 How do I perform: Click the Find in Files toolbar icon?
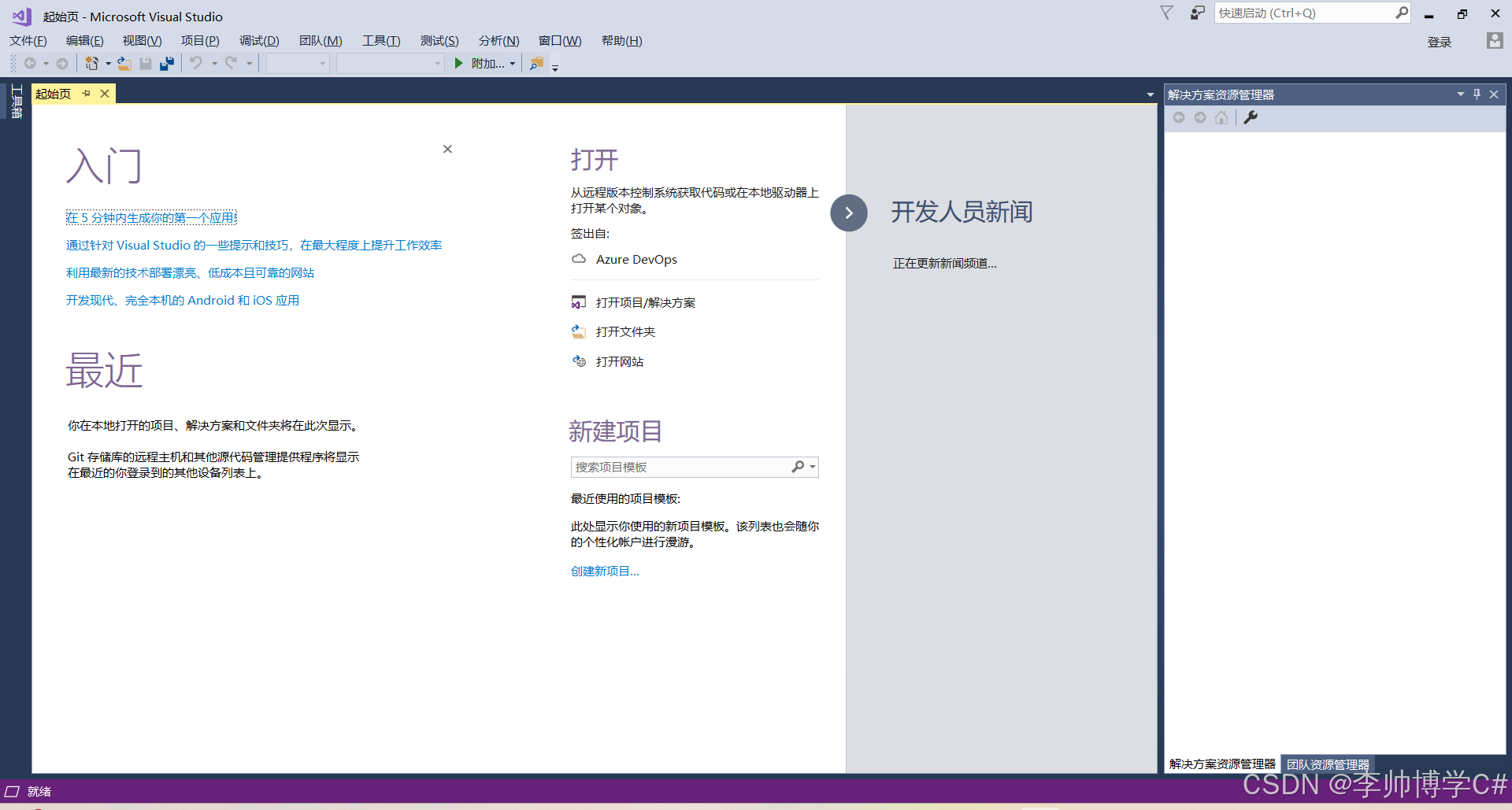536,64
